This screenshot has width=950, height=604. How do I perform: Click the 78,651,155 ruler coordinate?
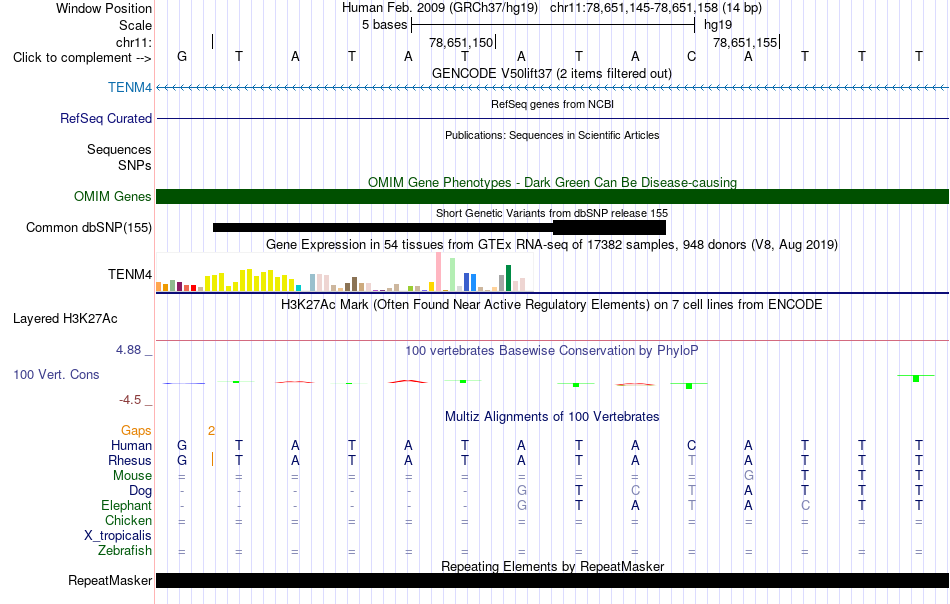pos(745,42)
